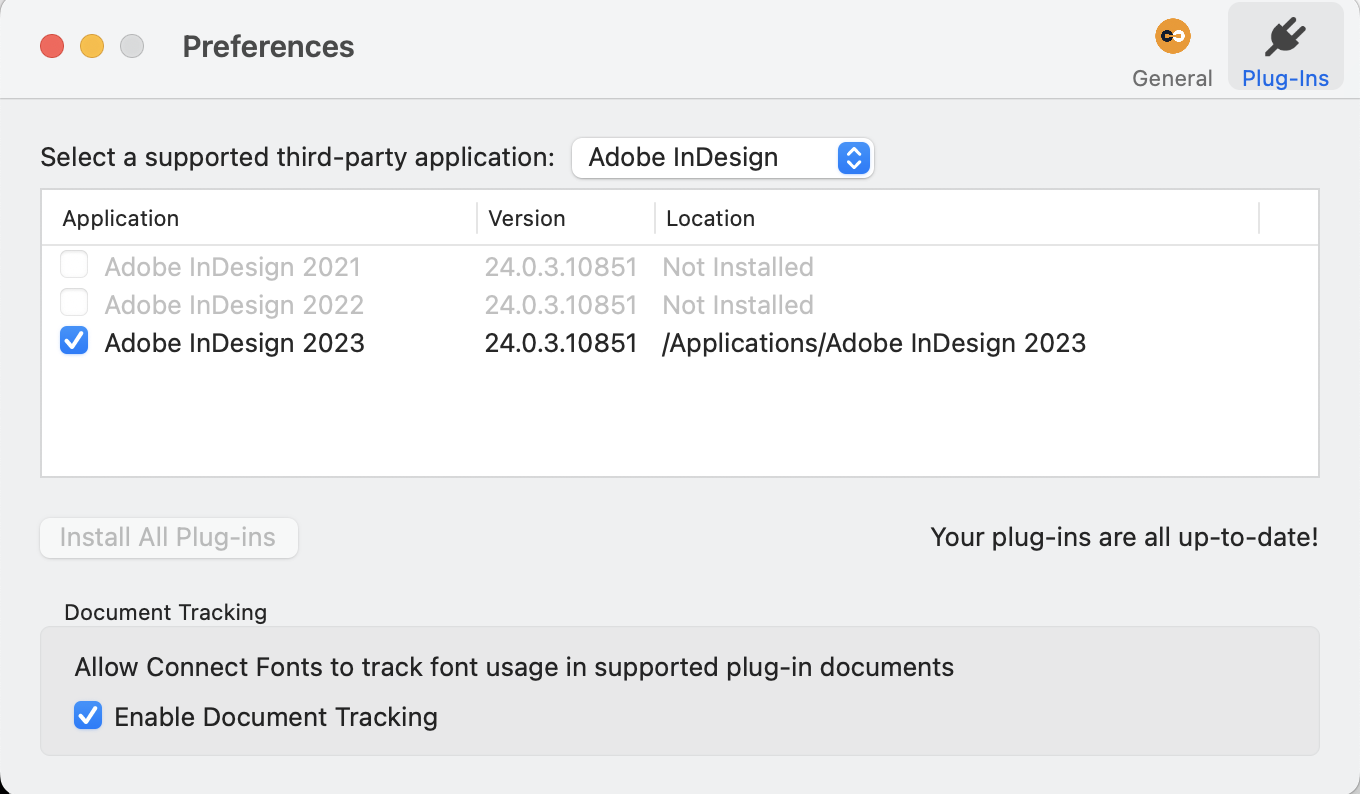Viewport: 1360px width, 794px height.
Task: Select the Adobe InDesign 2022 row text
Action: 234,305
